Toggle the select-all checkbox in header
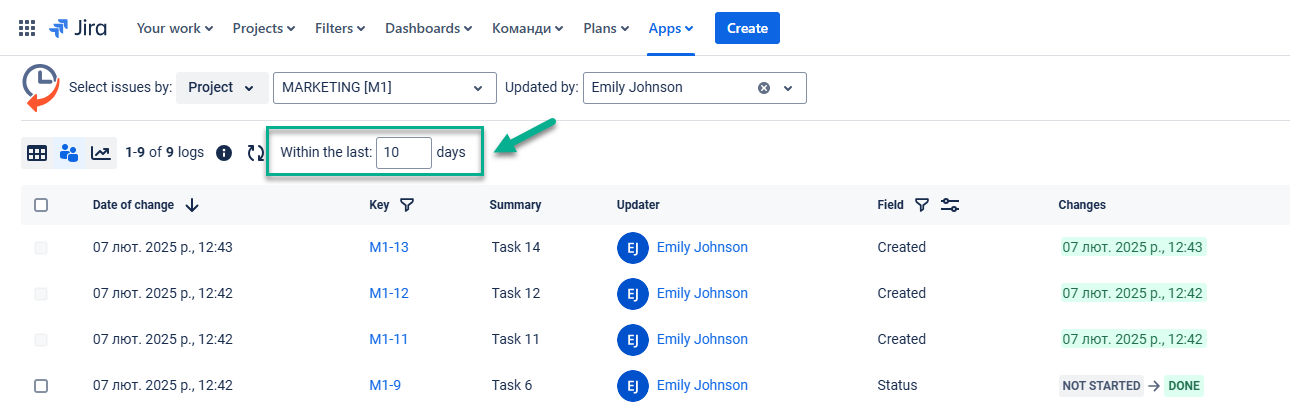 [x=41, y=205]
